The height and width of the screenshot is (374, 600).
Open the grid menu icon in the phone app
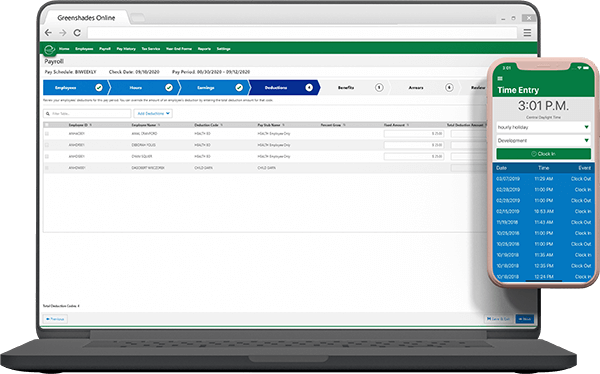[x=500, y=78]
